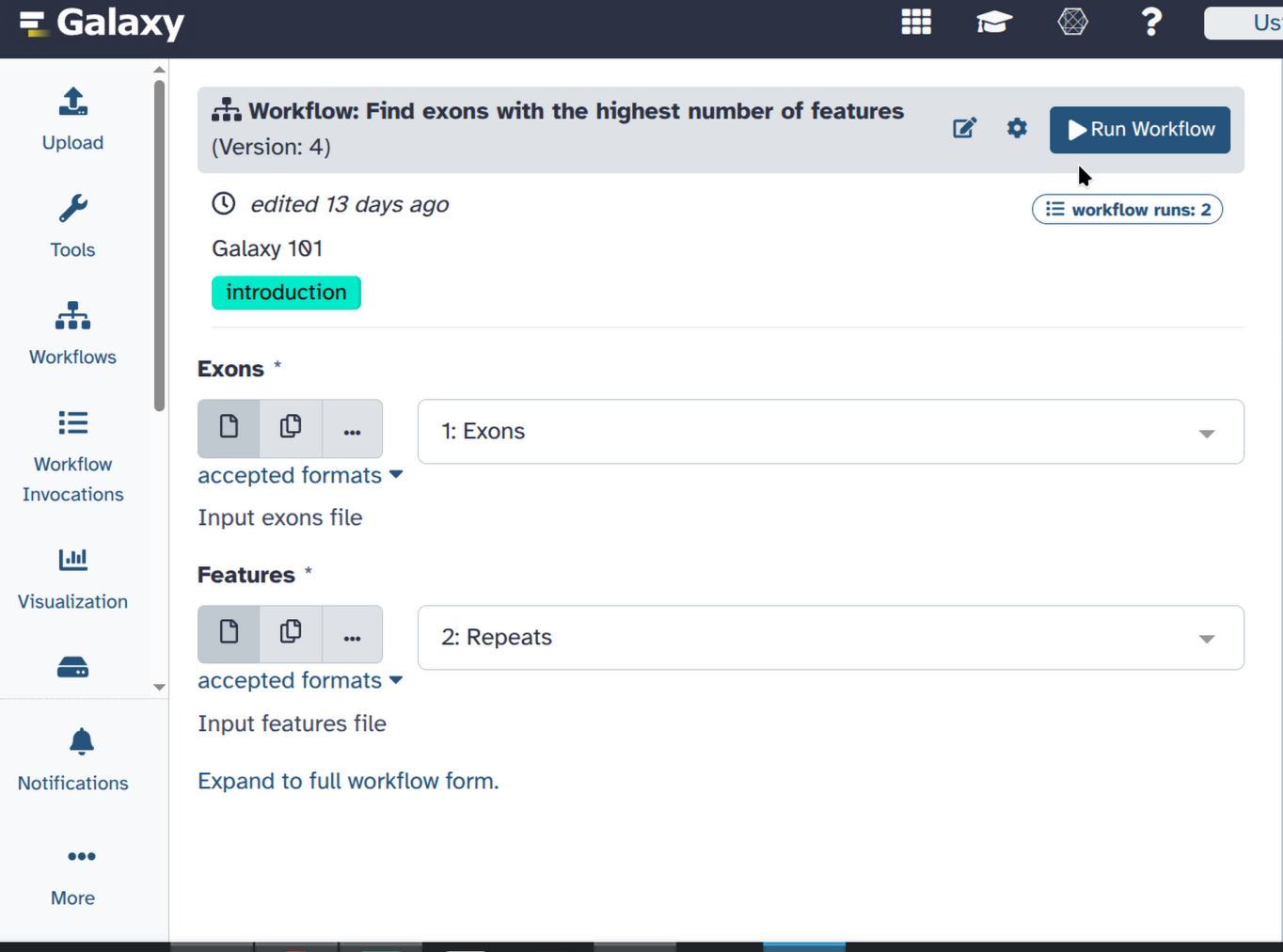This screenshot has height=952, width=1283.
Task: Open the apps grid icon in top bar
Action: pyautogui.click(x=916, y=22)
